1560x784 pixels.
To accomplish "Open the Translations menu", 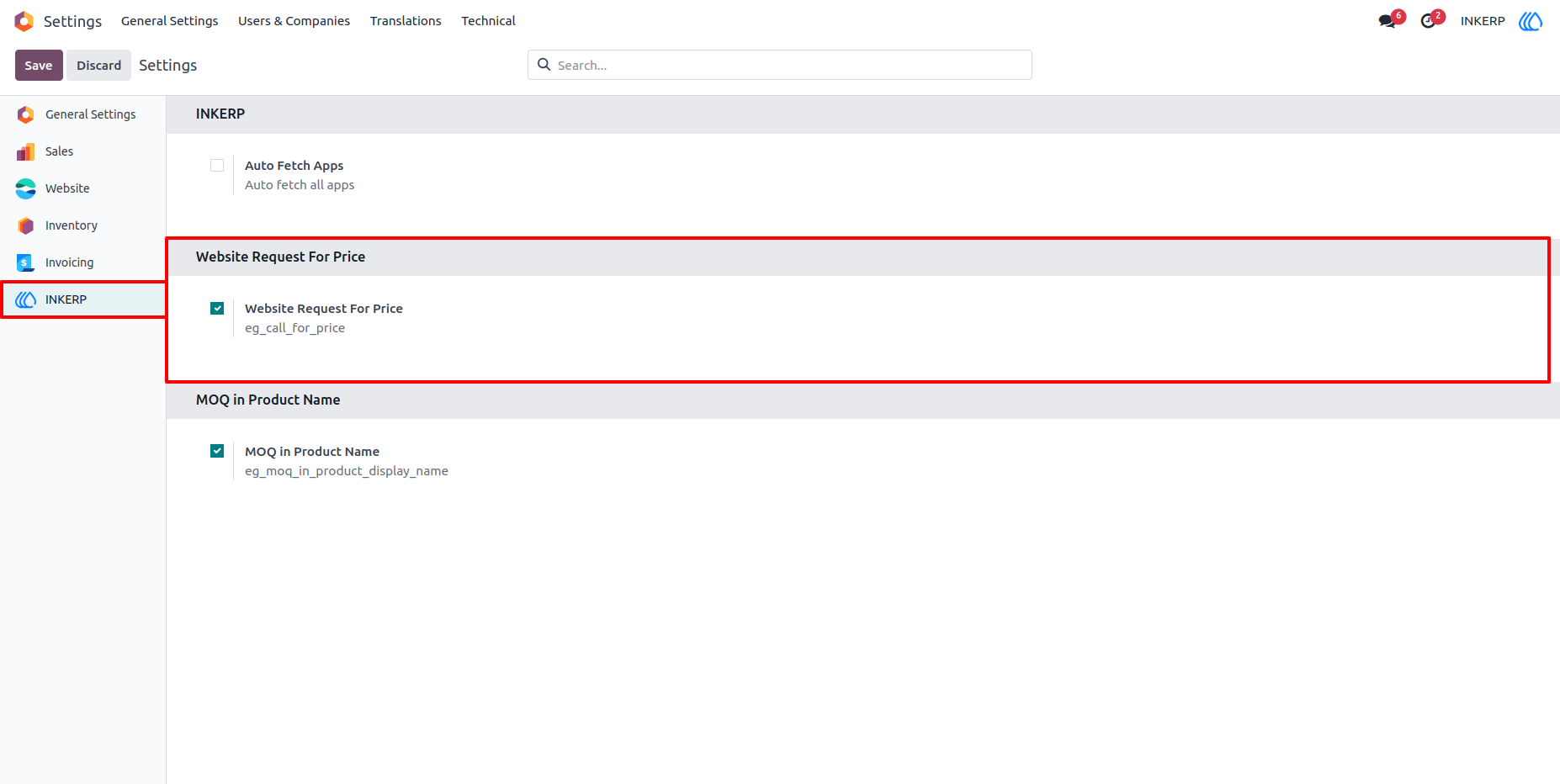I will coord(406,21).
